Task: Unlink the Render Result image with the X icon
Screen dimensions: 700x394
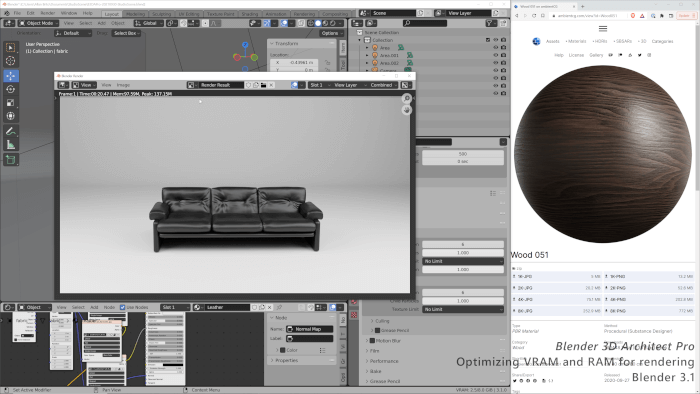Action: (x=271, y=85)
